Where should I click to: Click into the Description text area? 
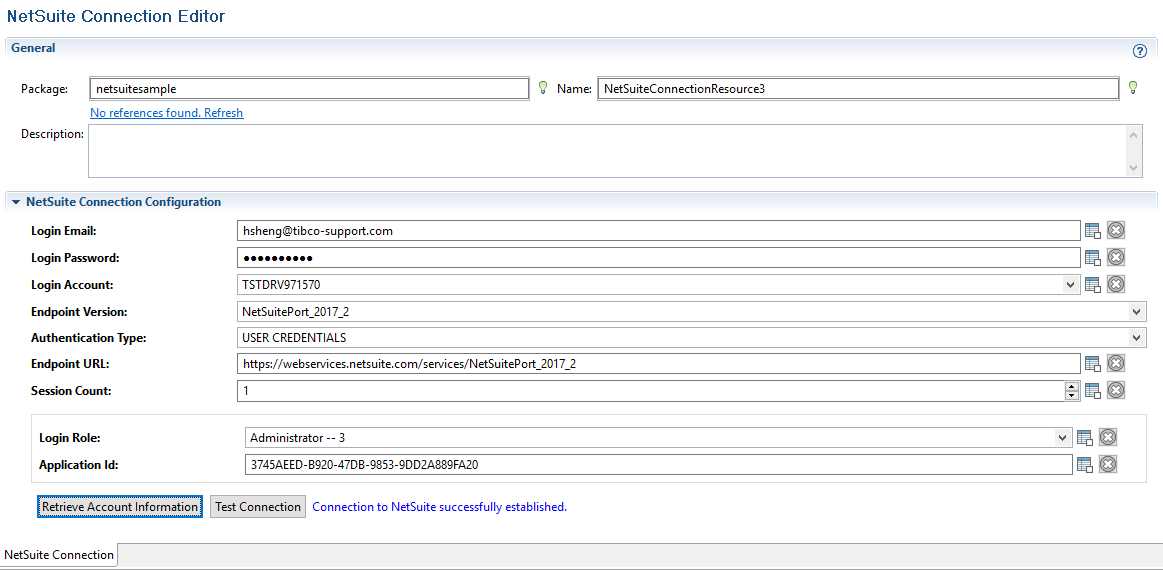click(x=608, y=151)
